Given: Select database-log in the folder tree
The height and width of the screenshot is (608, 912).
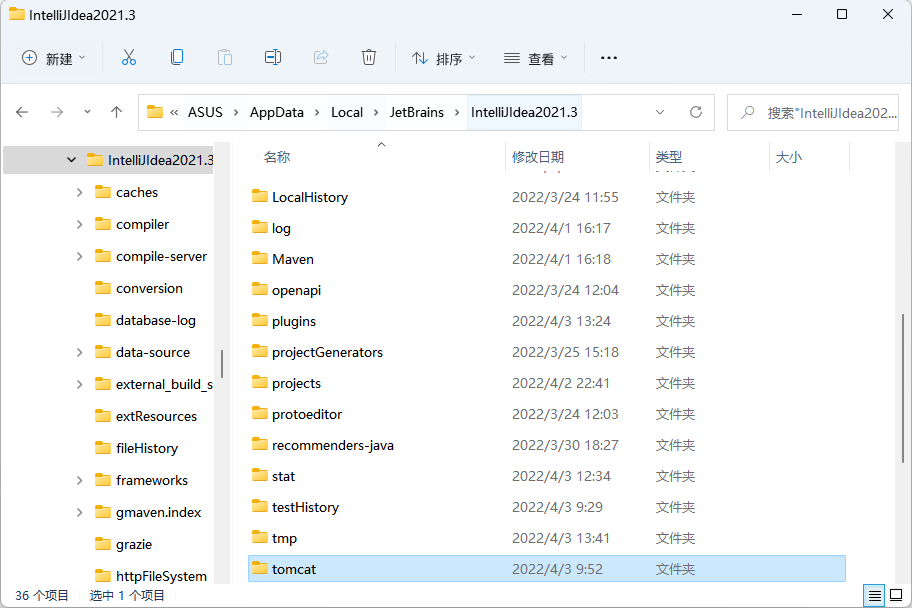Looking at the screenshot, I should [x=155, y=320].
